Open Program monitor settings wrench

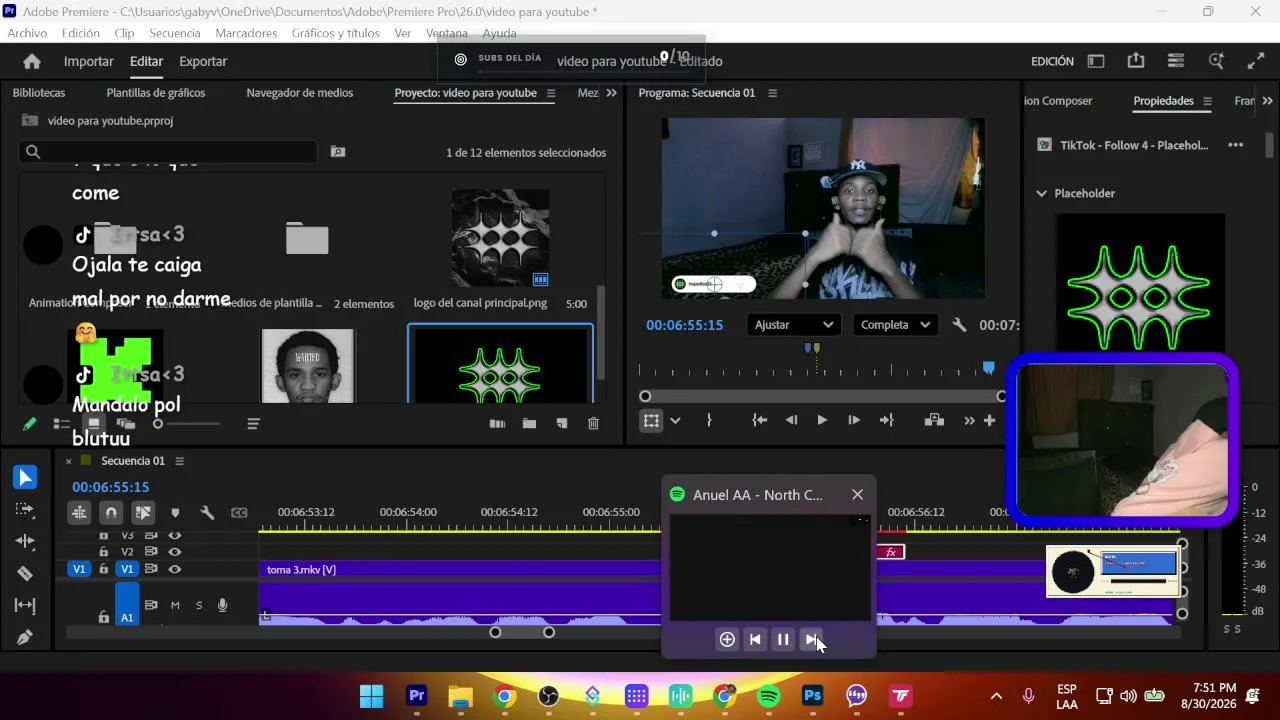[x=959, y=325]
